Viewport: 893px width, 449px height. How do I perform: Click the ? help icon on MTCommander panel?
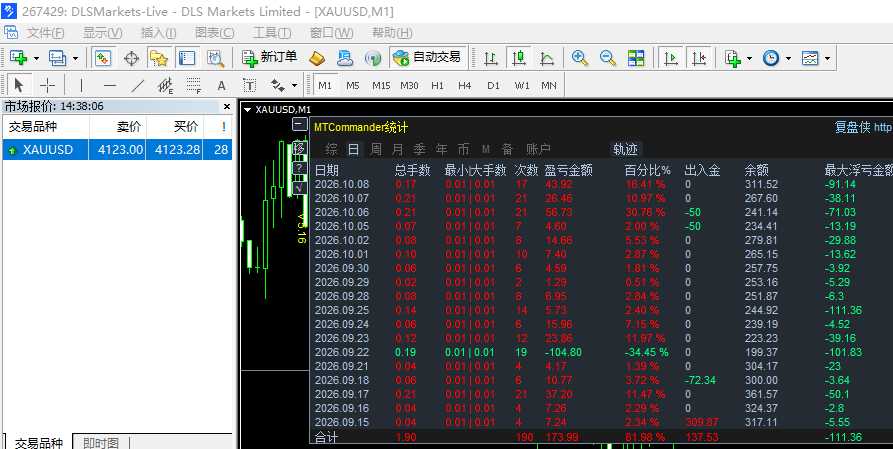[299, 168]
